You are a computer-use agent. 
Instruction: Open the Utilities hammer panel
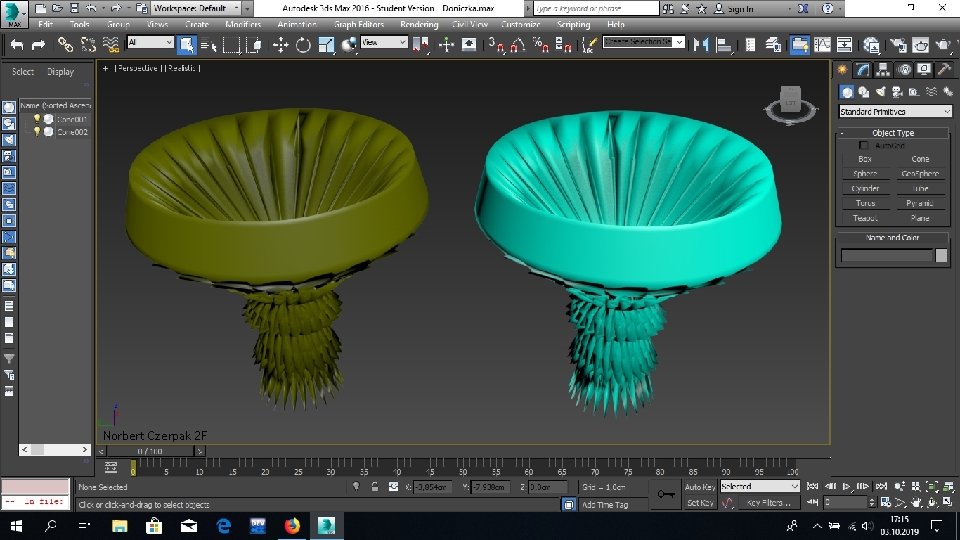[x=944, y=69]
